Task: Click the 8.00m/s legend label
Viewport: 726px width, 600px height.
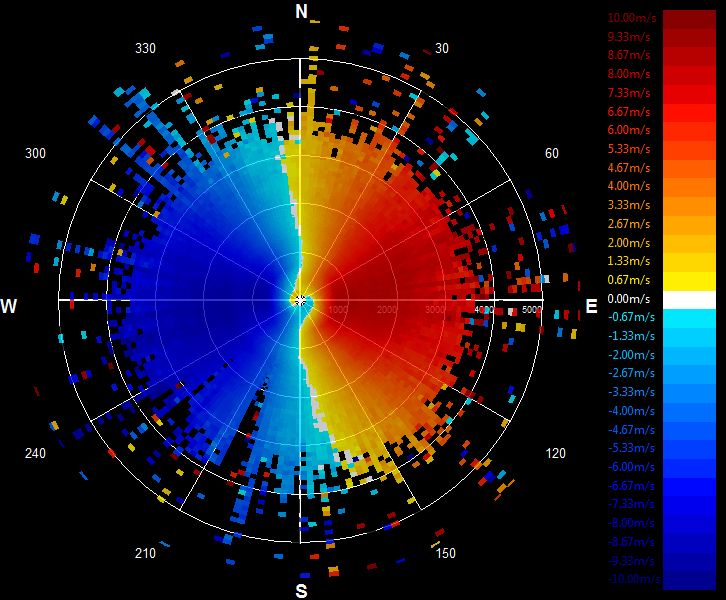Action: pyautogui.click(x=629, y=74)
